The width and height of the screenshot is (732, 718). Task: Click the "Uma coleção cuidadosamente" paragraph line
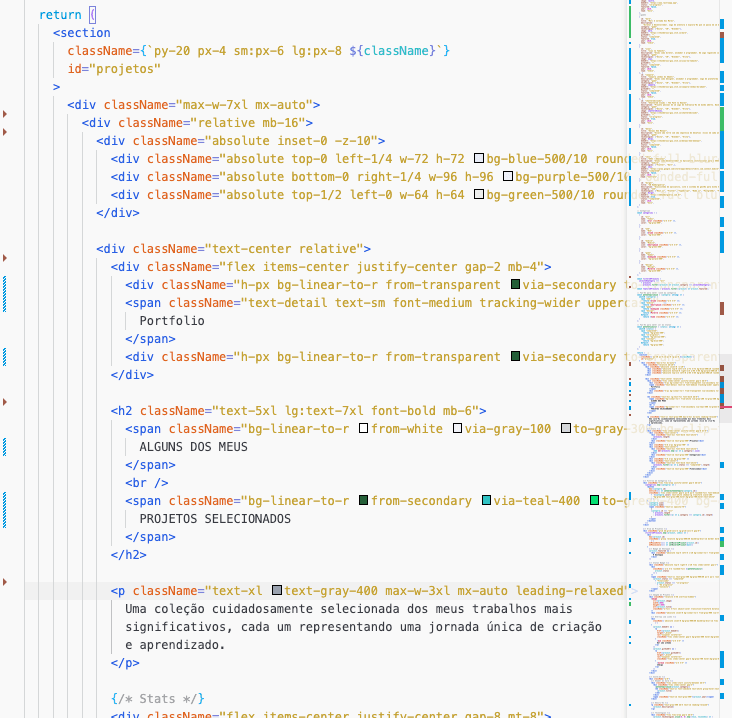pyautogui.click(x=348, y=609)
